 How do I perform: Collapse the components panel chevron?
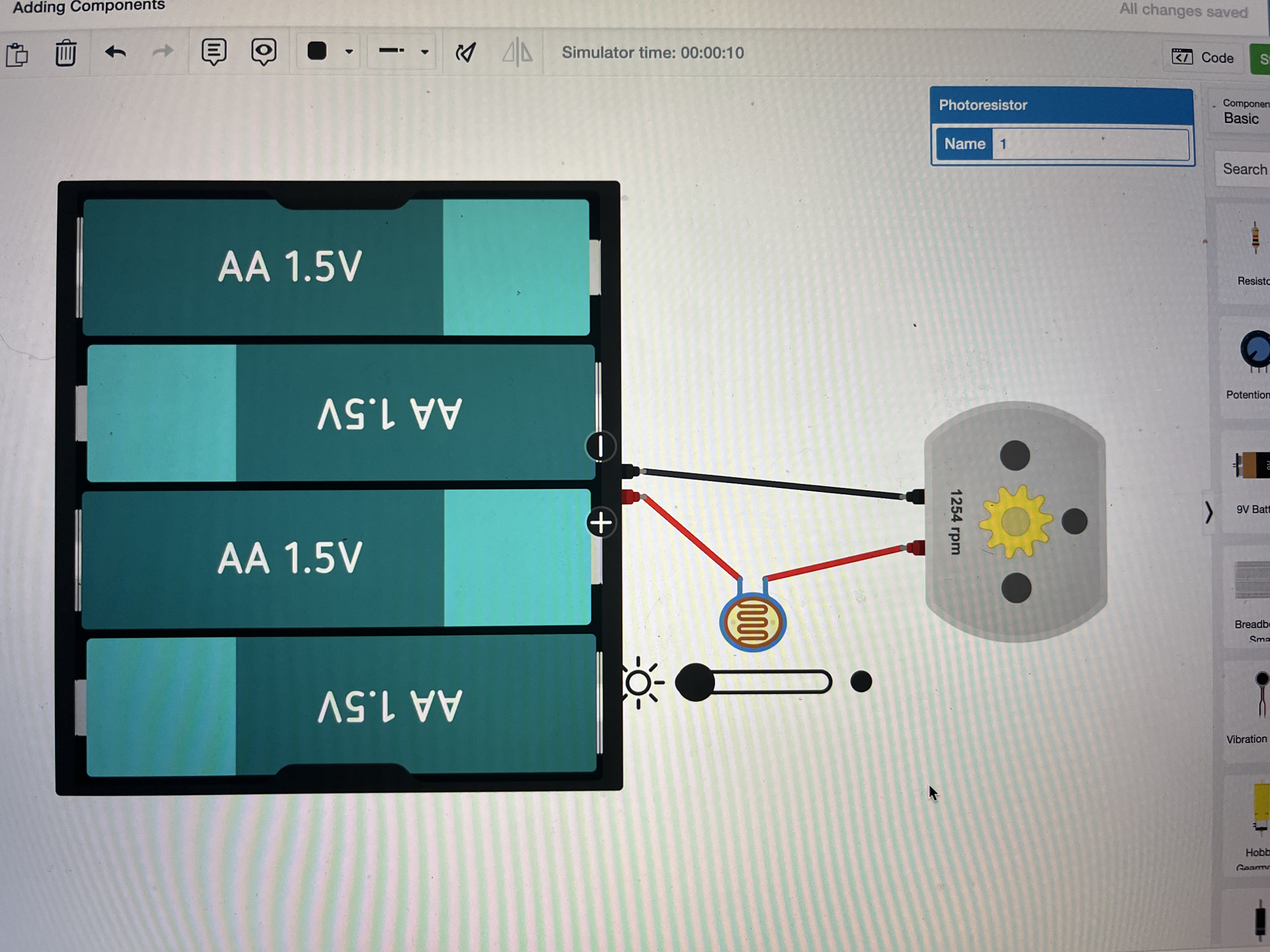pyautogui.click(x=1209, y=512)
